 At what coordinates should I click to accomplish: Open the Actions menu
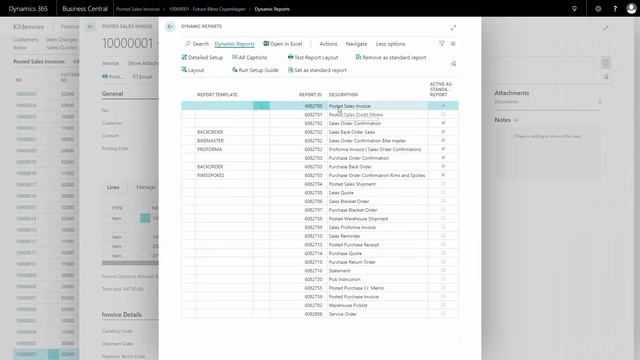[x=328, y=44]
